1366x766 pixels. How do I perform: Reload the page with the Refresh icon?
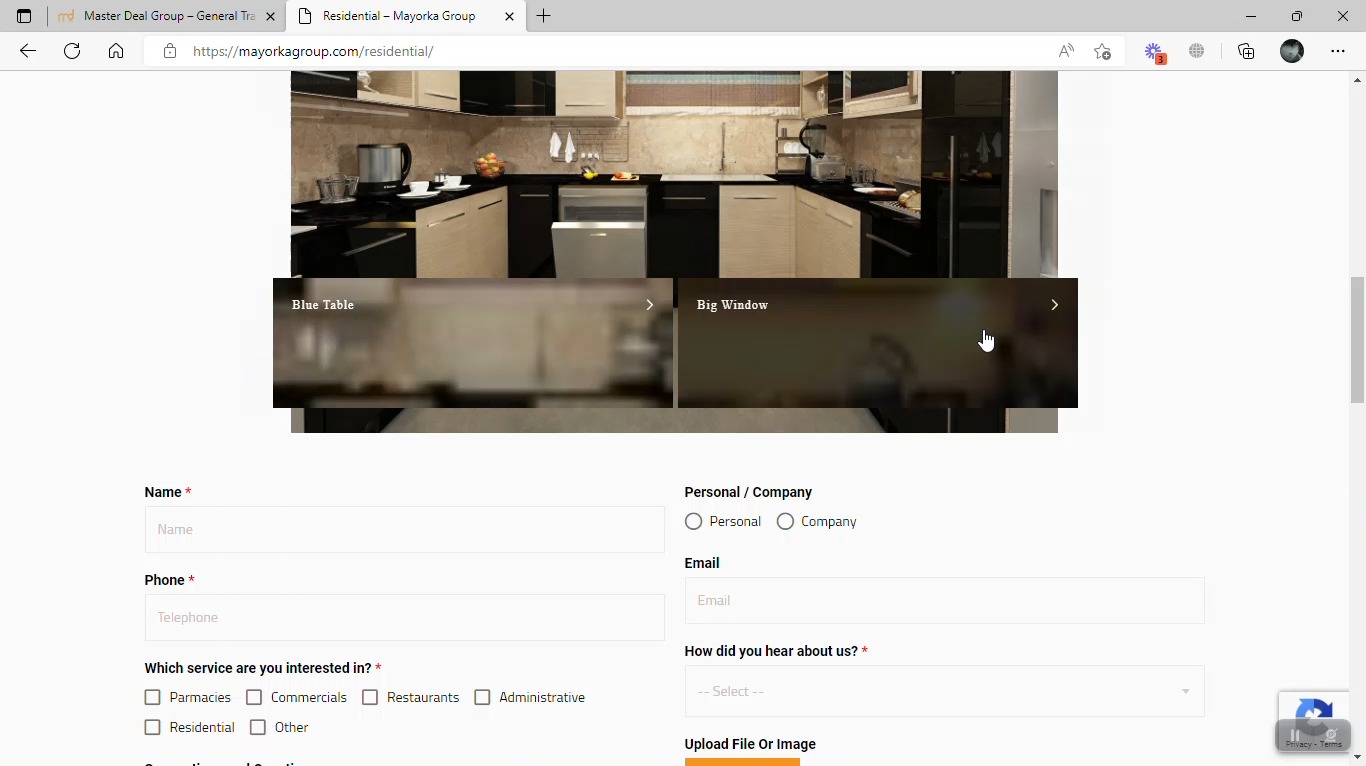[x=72, y=51]
